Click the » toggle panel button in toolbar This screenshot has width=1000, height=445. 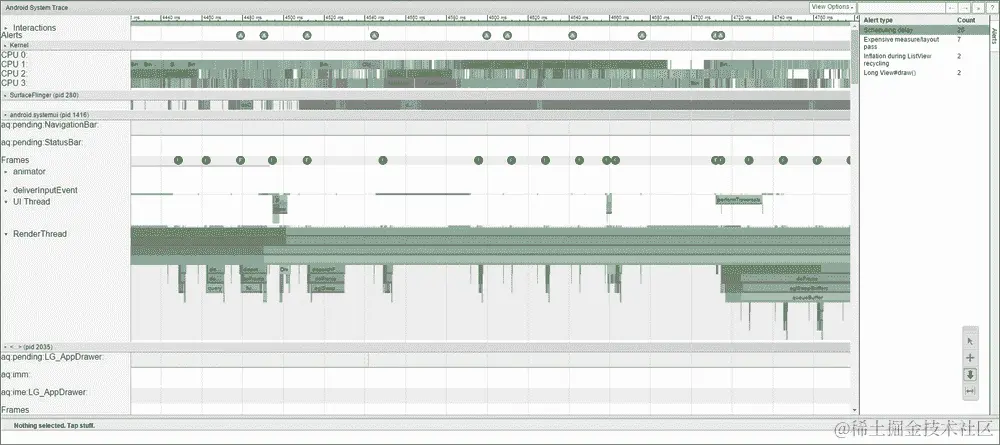[x=978, y=7]
